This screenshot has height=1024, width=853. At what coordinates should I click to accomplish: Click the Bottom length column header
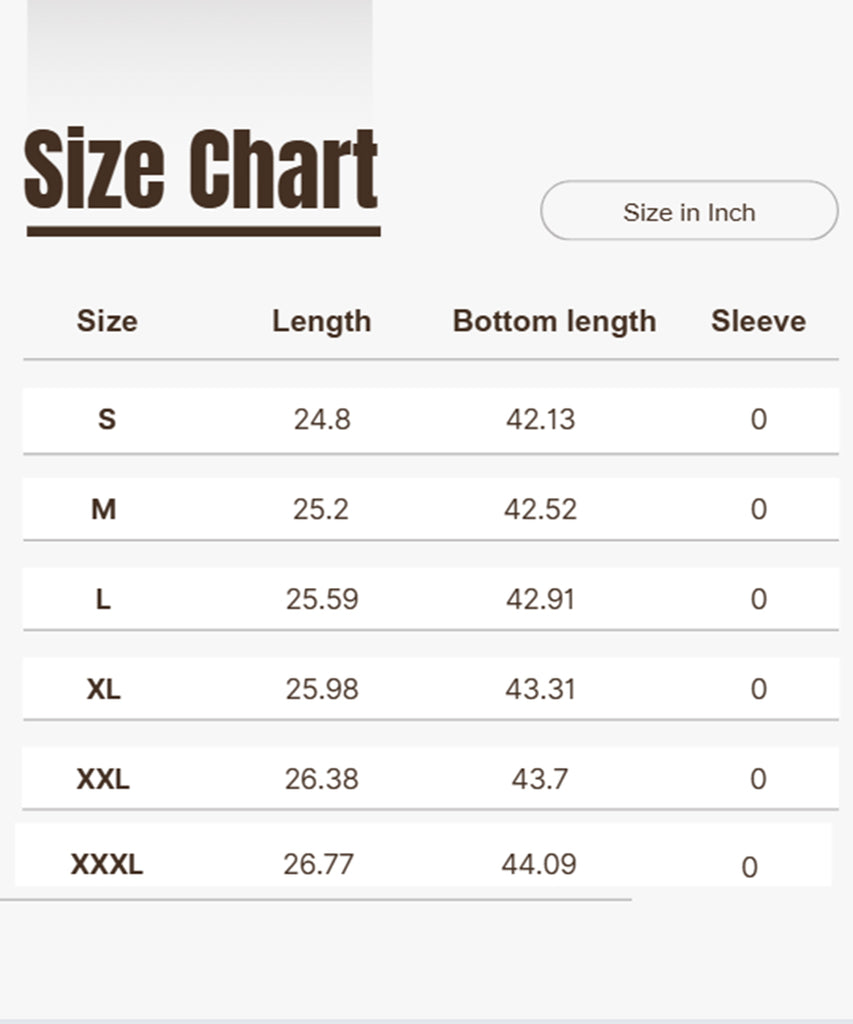pos(554,321)
